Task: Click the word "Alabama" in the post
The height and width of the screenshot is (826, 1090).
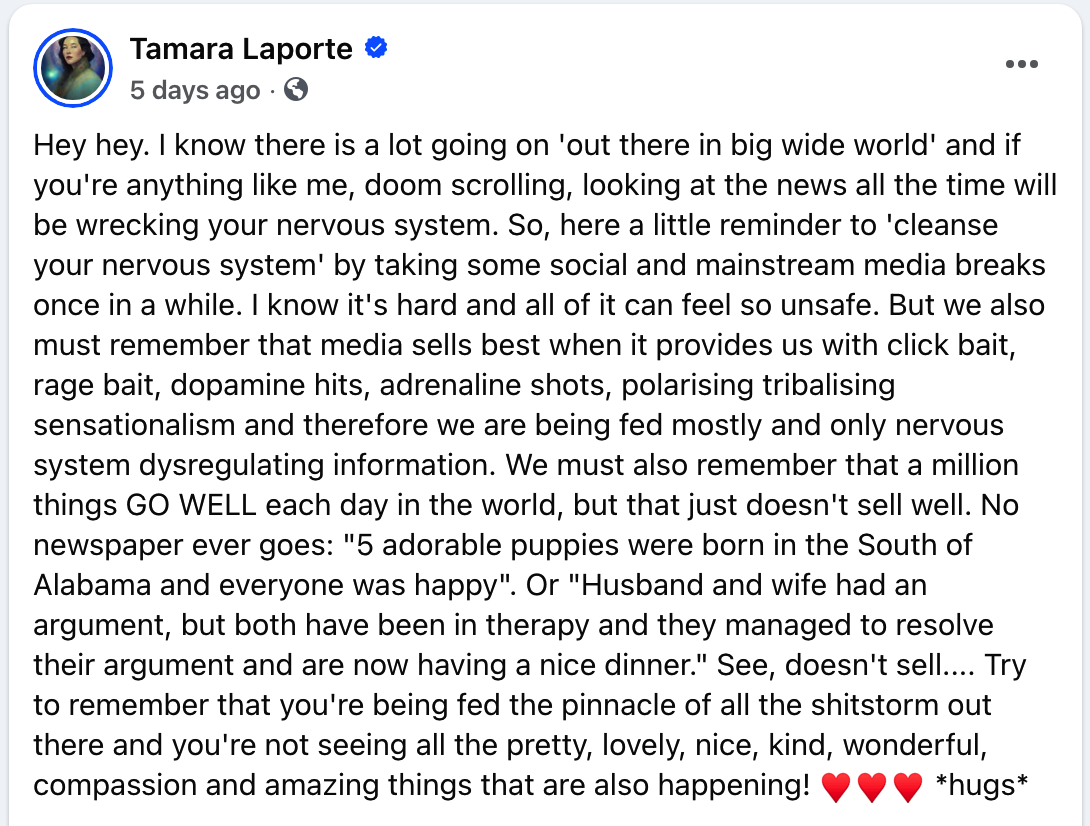Action: click(93, 584)
